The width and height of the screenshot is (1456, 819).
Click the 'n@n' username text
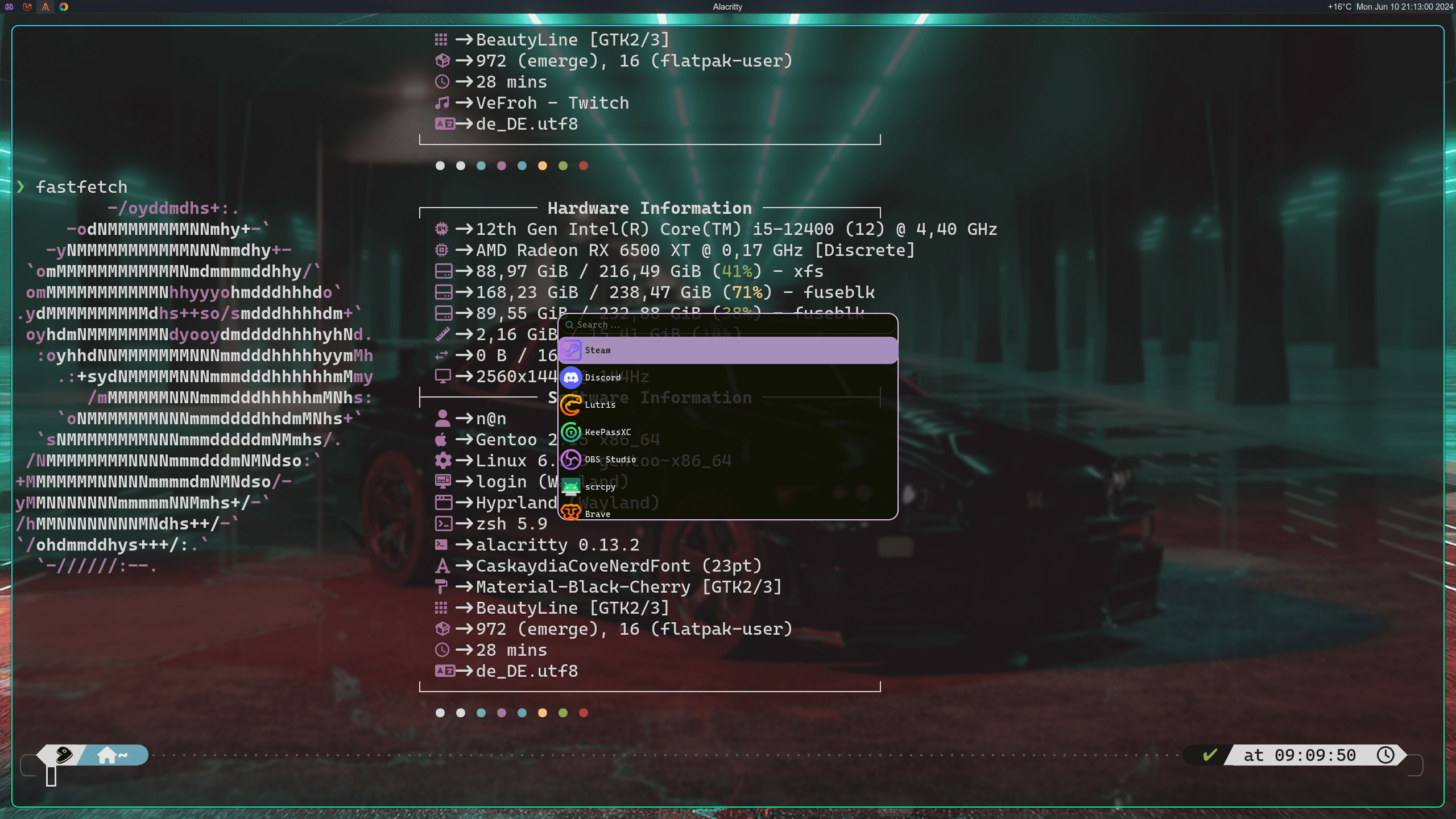pos(491,419)
